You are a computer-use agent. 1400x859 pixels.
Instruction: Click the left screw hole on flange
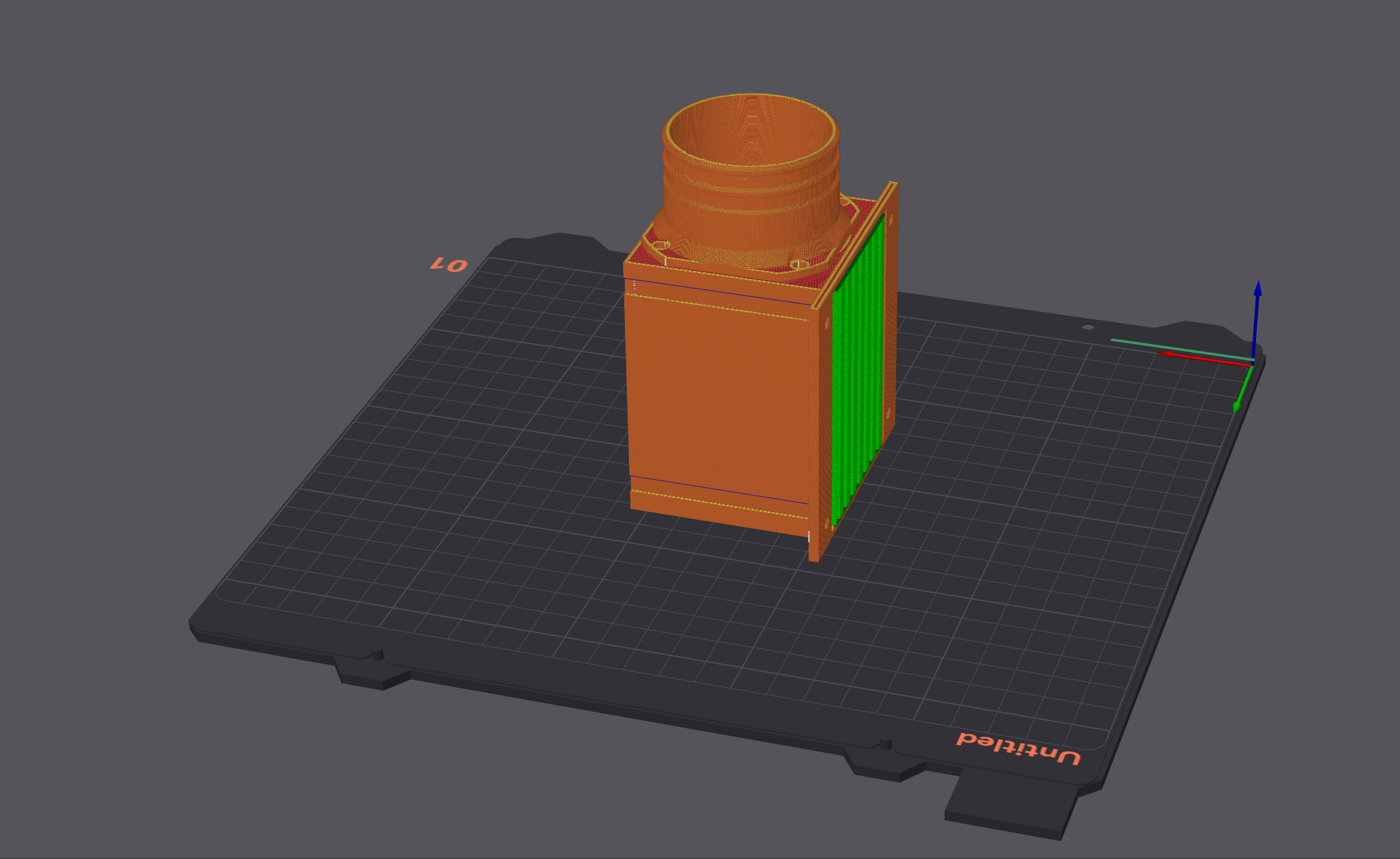click(662, 246)
